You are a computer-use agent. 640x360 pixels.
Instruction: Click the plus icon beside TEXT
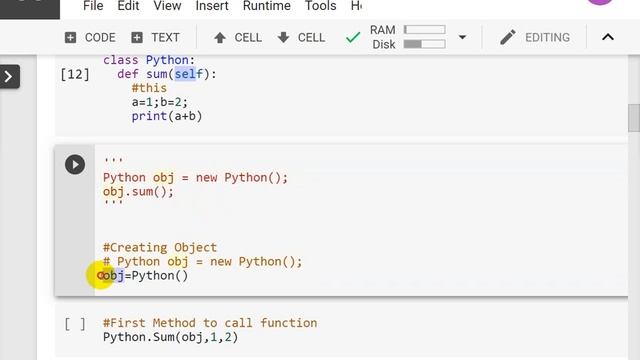click(x=137, y=38)
